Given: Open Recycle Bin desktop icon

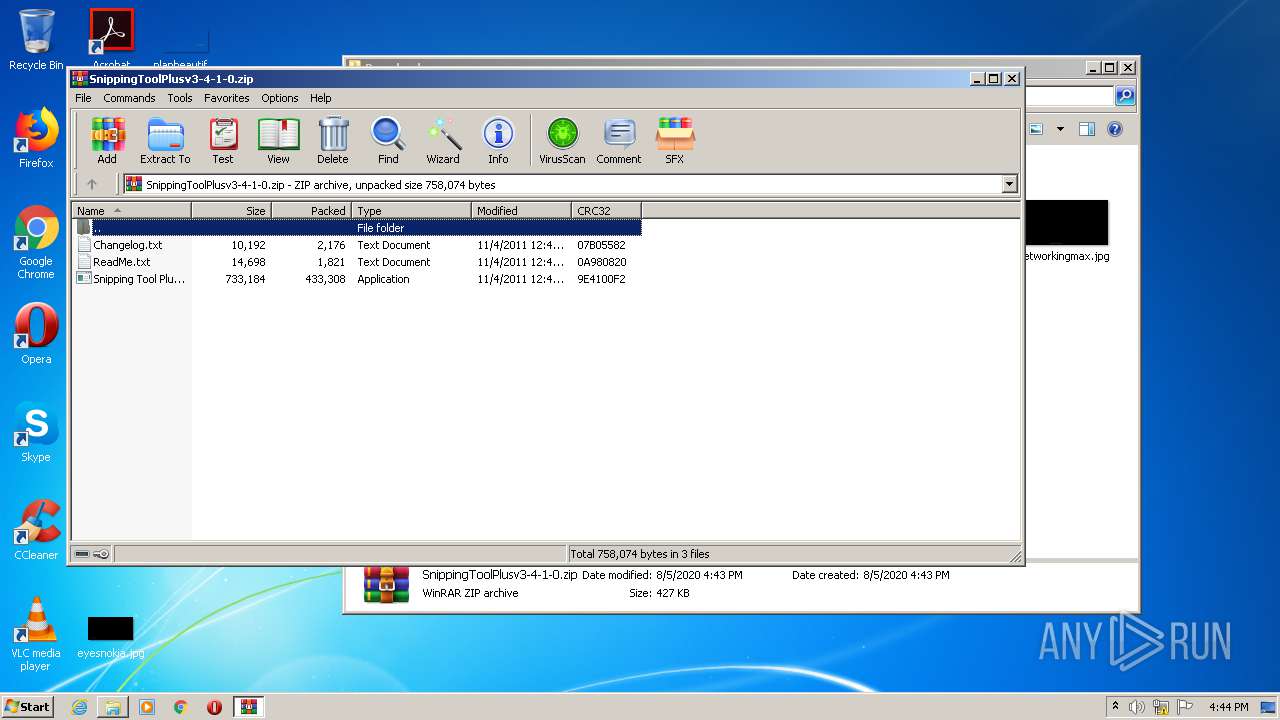Looking at the screenshot, I should click(36, 40).
